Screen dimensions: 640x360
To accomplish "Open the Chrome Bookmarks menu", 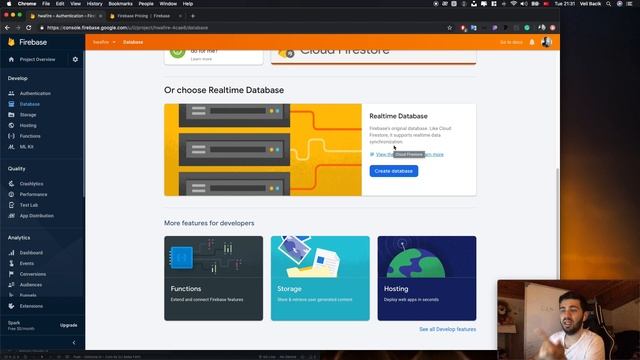I will coord(120,4).
